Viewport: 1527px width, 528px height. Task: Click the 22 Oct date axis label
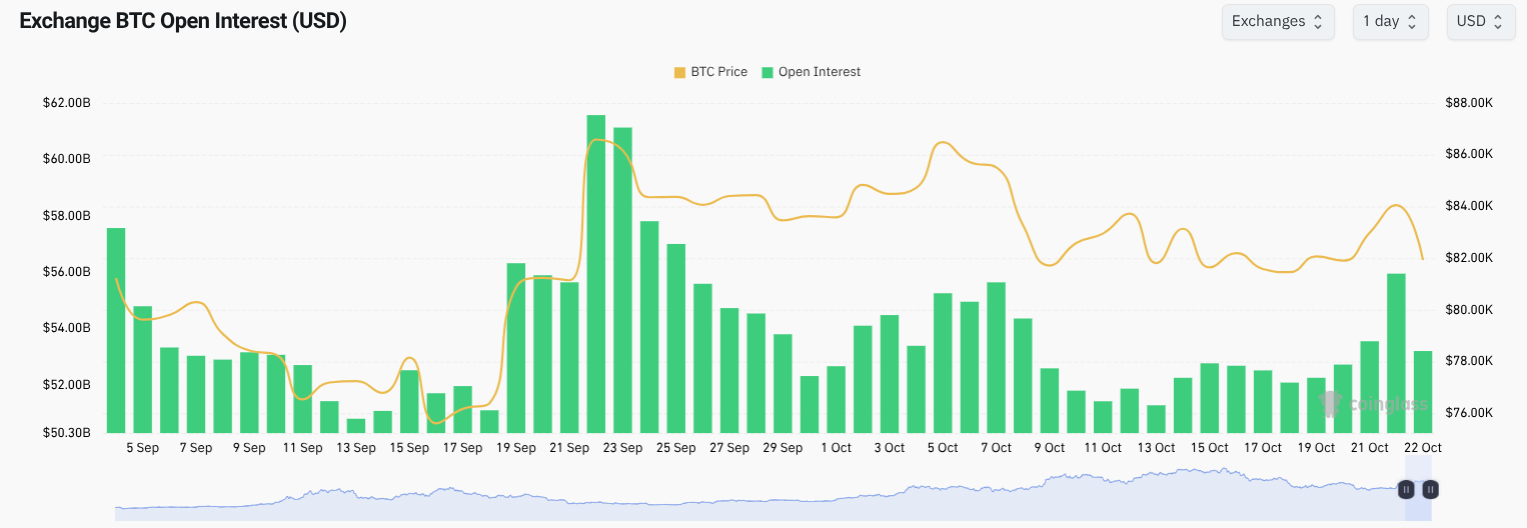tap(1423, 448)
